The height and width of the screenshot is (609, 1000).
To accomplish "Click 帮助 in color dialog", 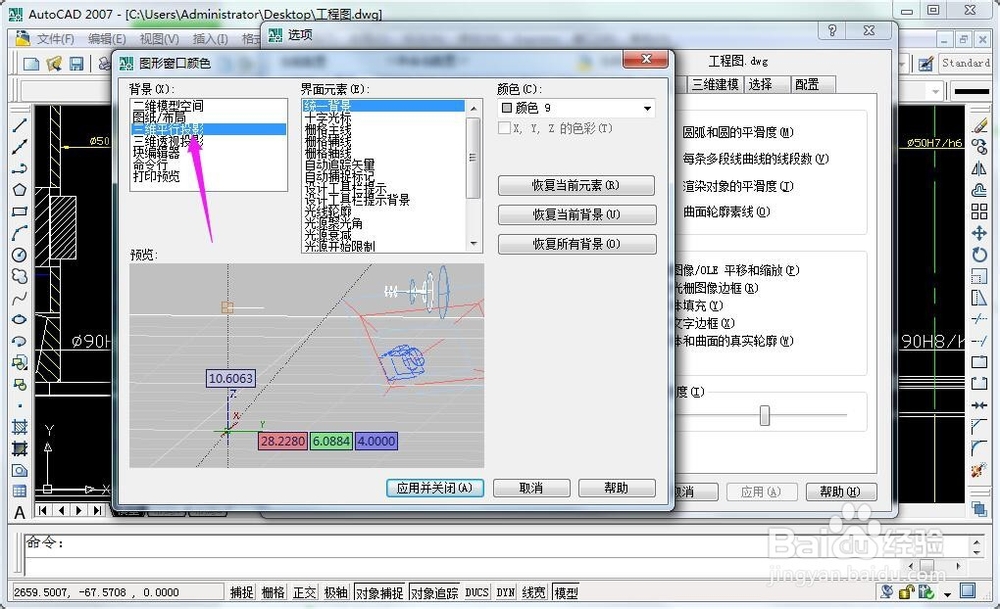I will [x=617, y=488].
